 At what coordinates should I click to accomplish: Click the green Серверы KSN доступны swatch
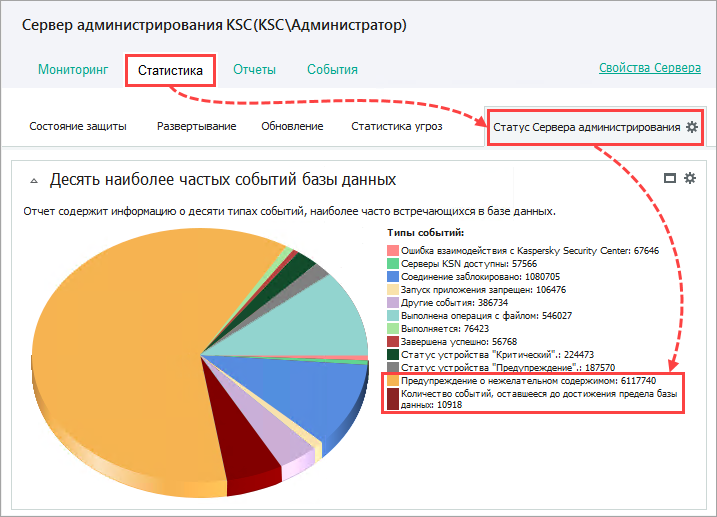[x=393, y=264]
